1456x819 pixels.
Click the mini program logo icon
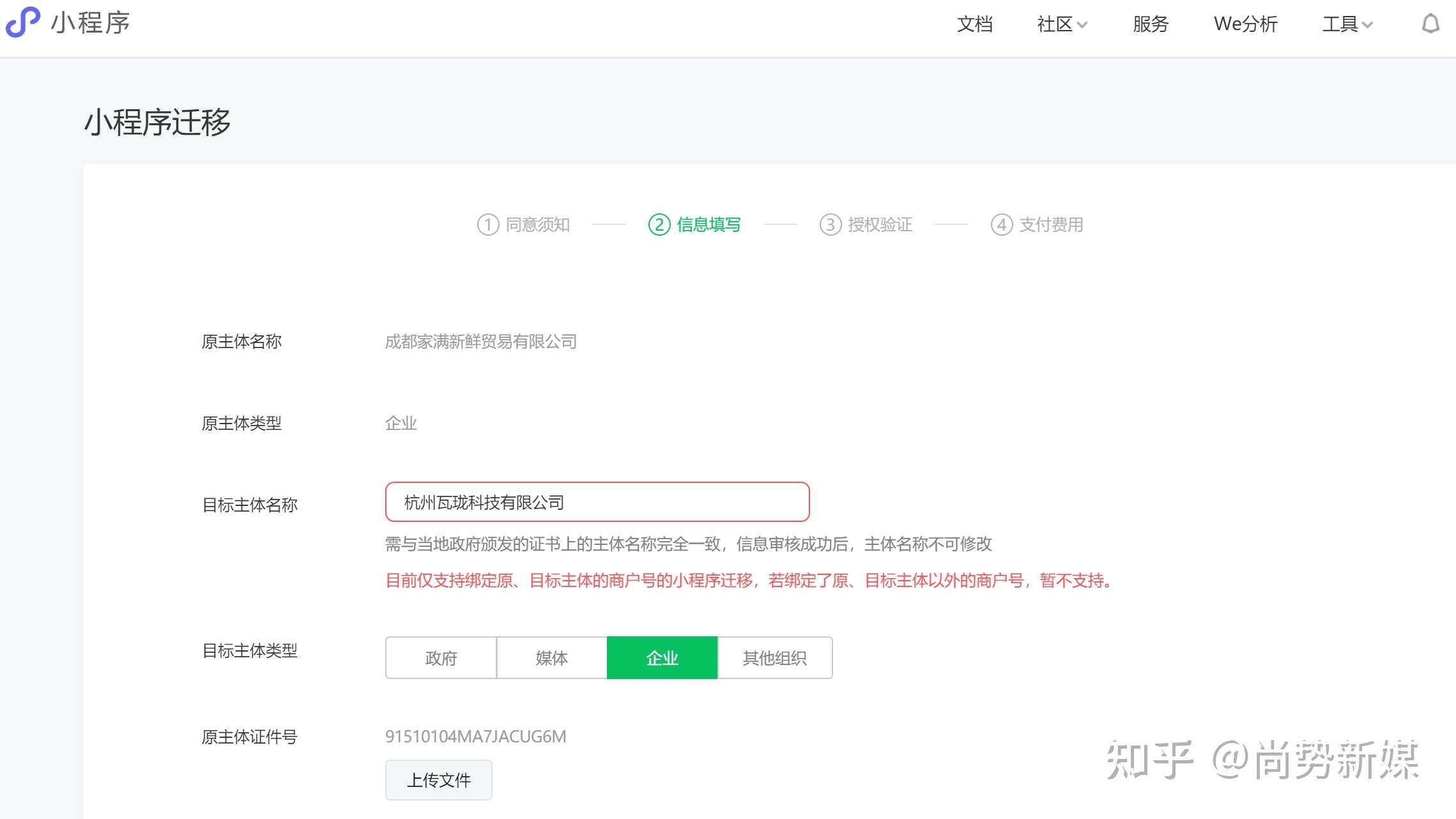pos(22,22)
